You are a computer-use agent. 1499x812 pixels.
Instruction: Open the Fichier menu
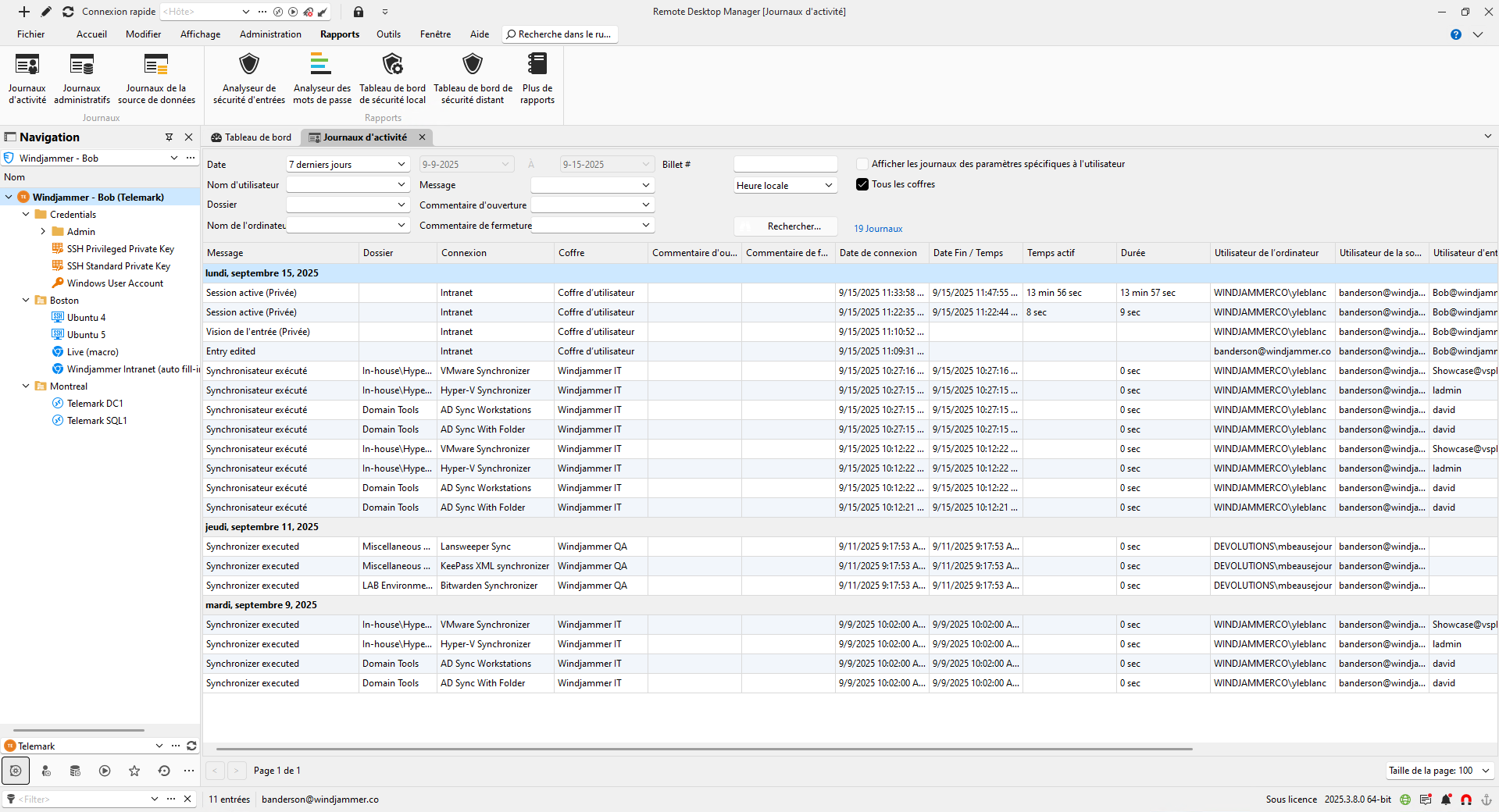point(31,34)
